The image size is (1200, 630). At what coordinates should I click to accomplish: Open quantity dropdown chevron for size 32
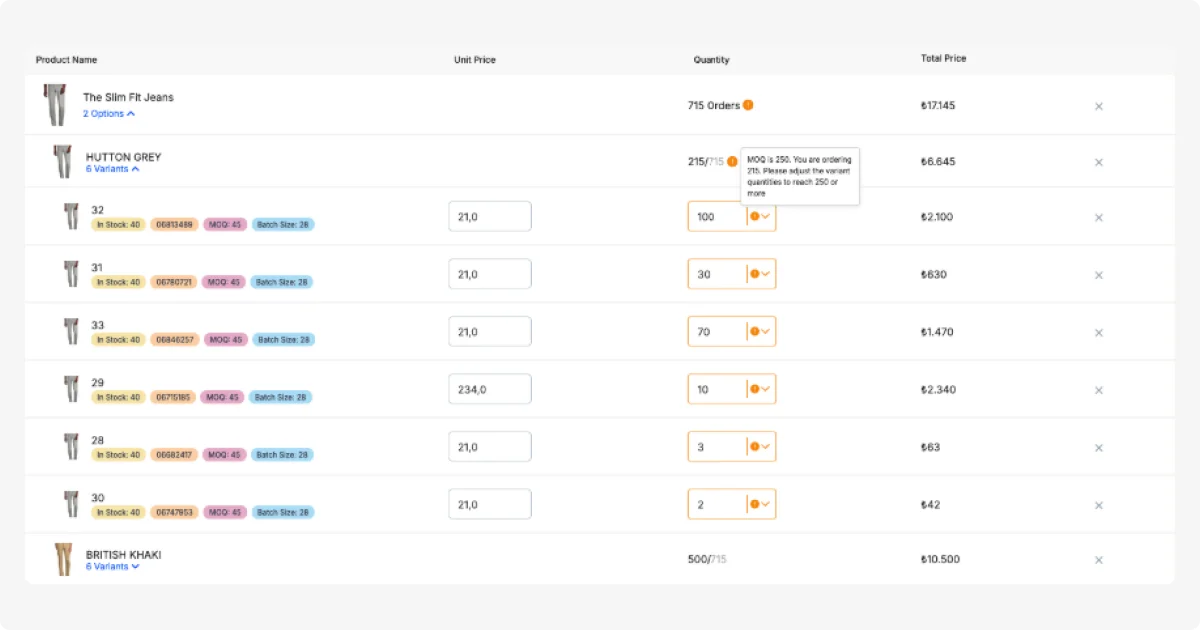(766, 217)
